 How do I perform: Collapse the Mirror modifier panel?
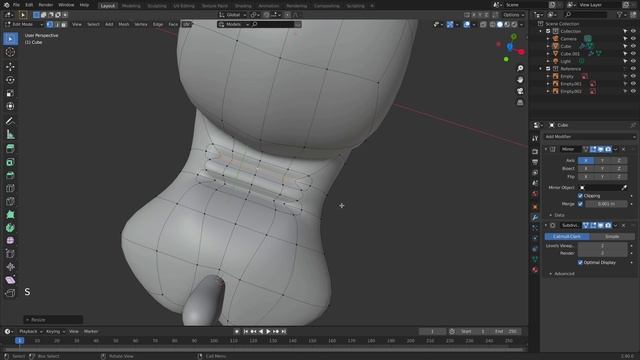546,149
